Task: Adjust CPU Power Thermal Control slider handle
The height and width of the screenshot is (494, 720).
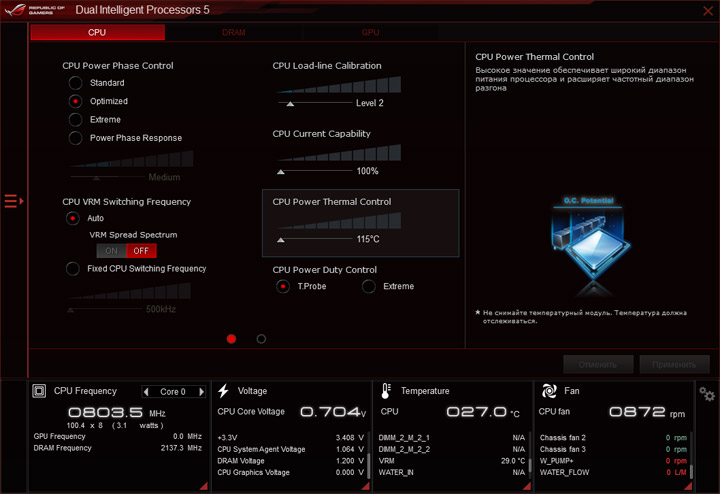Action: click(281, 240)
